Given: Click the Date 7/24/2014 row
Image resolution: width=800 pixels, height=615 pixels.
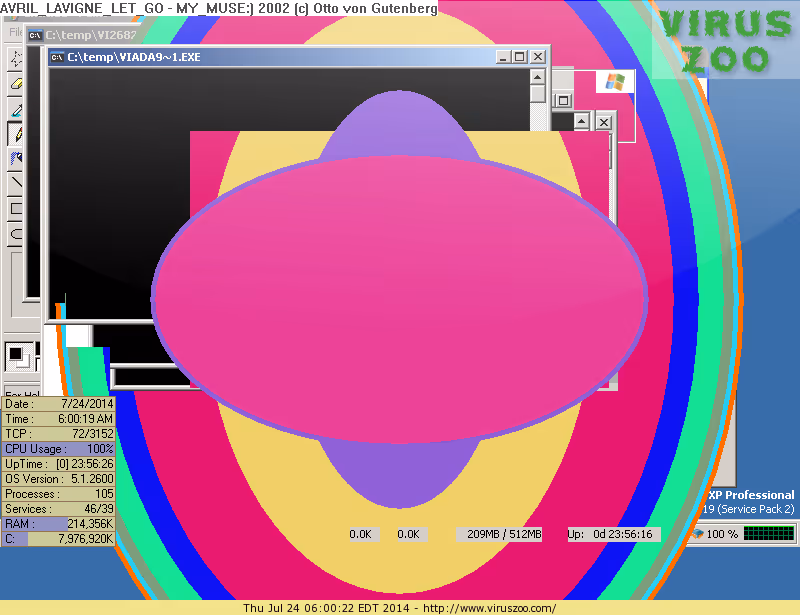Looking at the screenshot, I should 59,404.
